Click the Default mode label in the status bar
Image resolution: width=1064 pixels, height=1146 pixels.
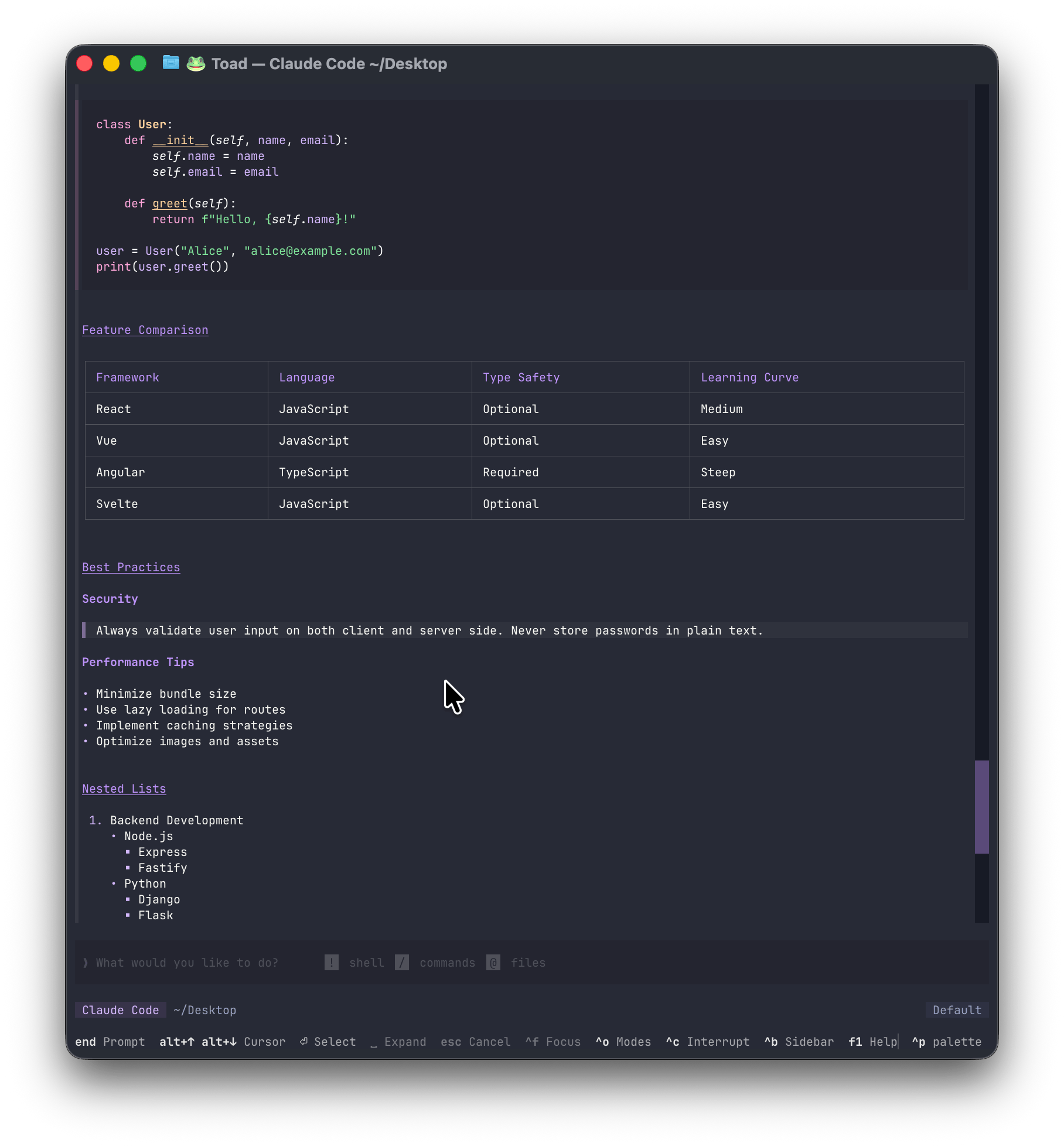tap(956, 1010)
